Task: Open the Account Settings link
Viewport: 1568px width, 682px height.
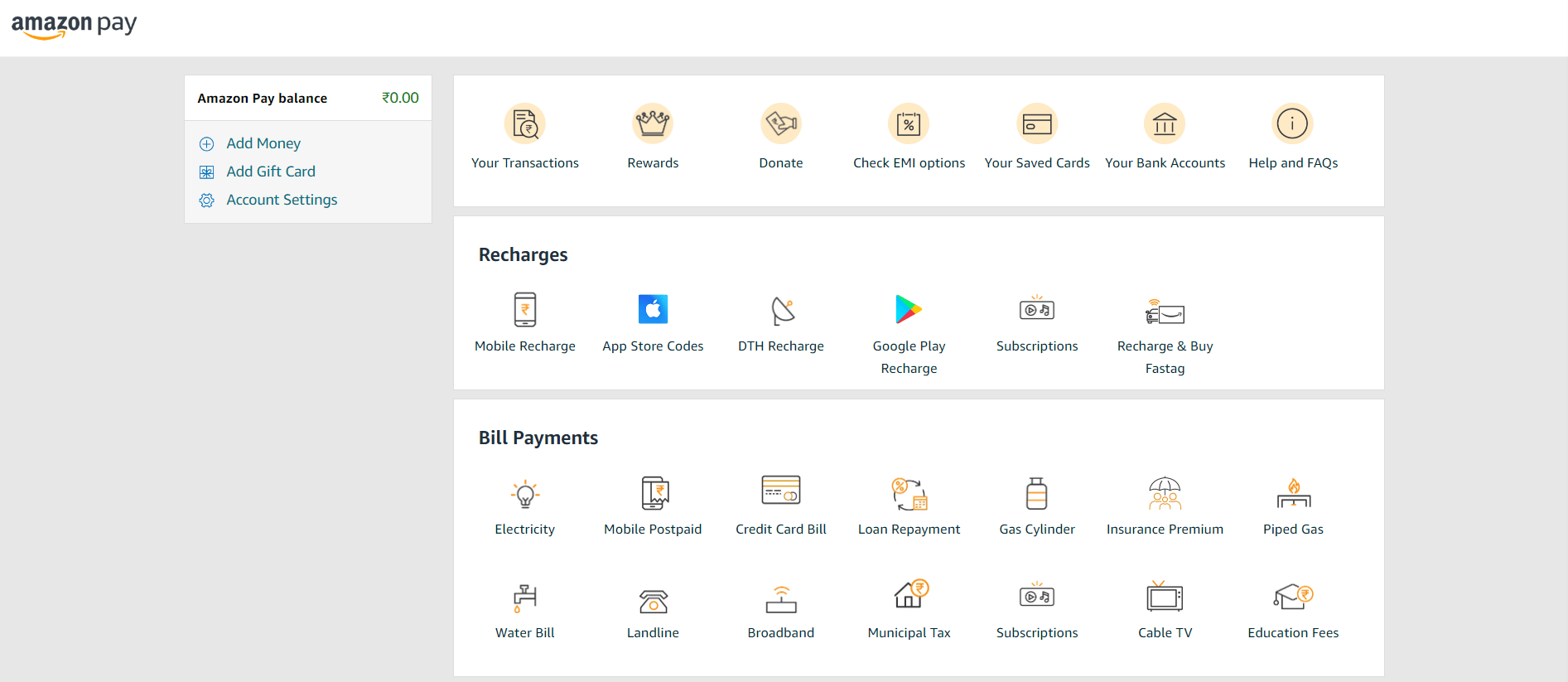Action: [282, 200]
